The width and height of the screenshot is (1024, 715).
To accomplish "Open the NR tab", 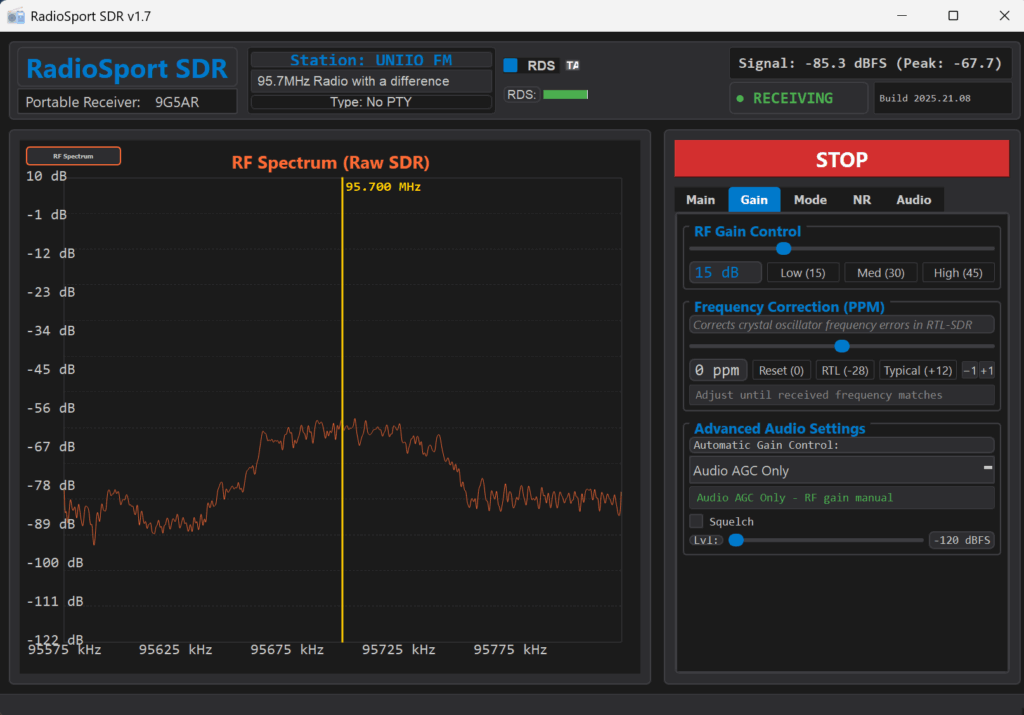I will point(861,200).
